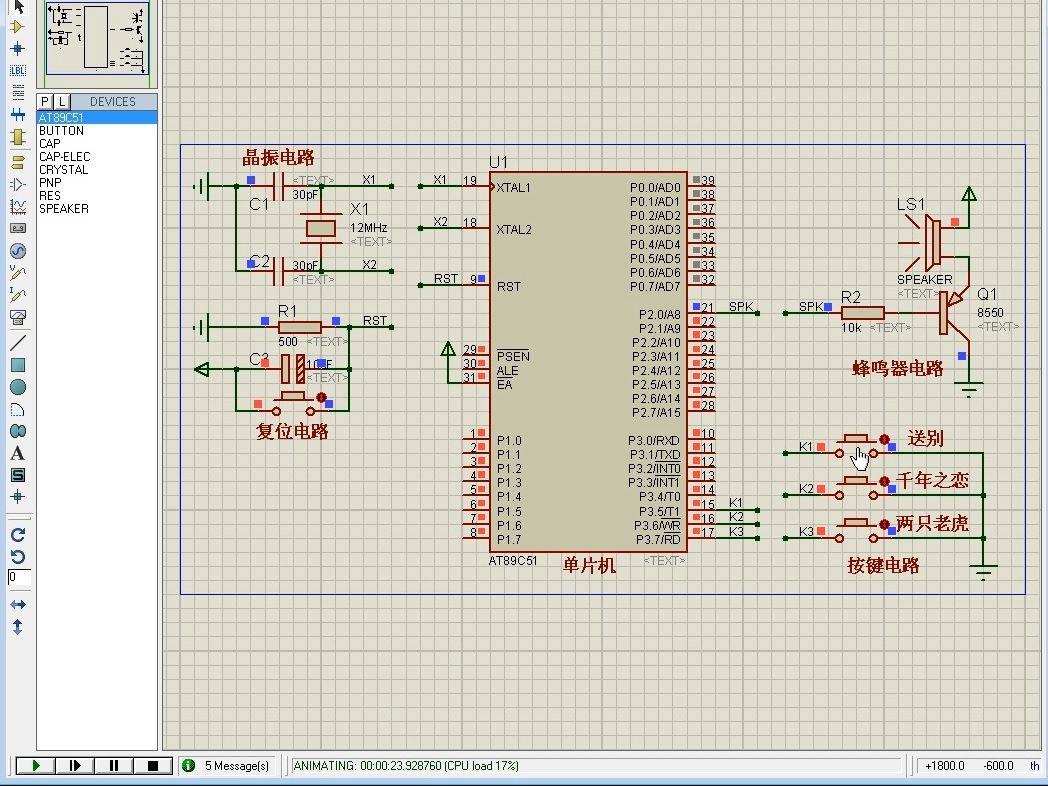
Task: Flip the part horizontally with X-mirror
Action: 17,605
